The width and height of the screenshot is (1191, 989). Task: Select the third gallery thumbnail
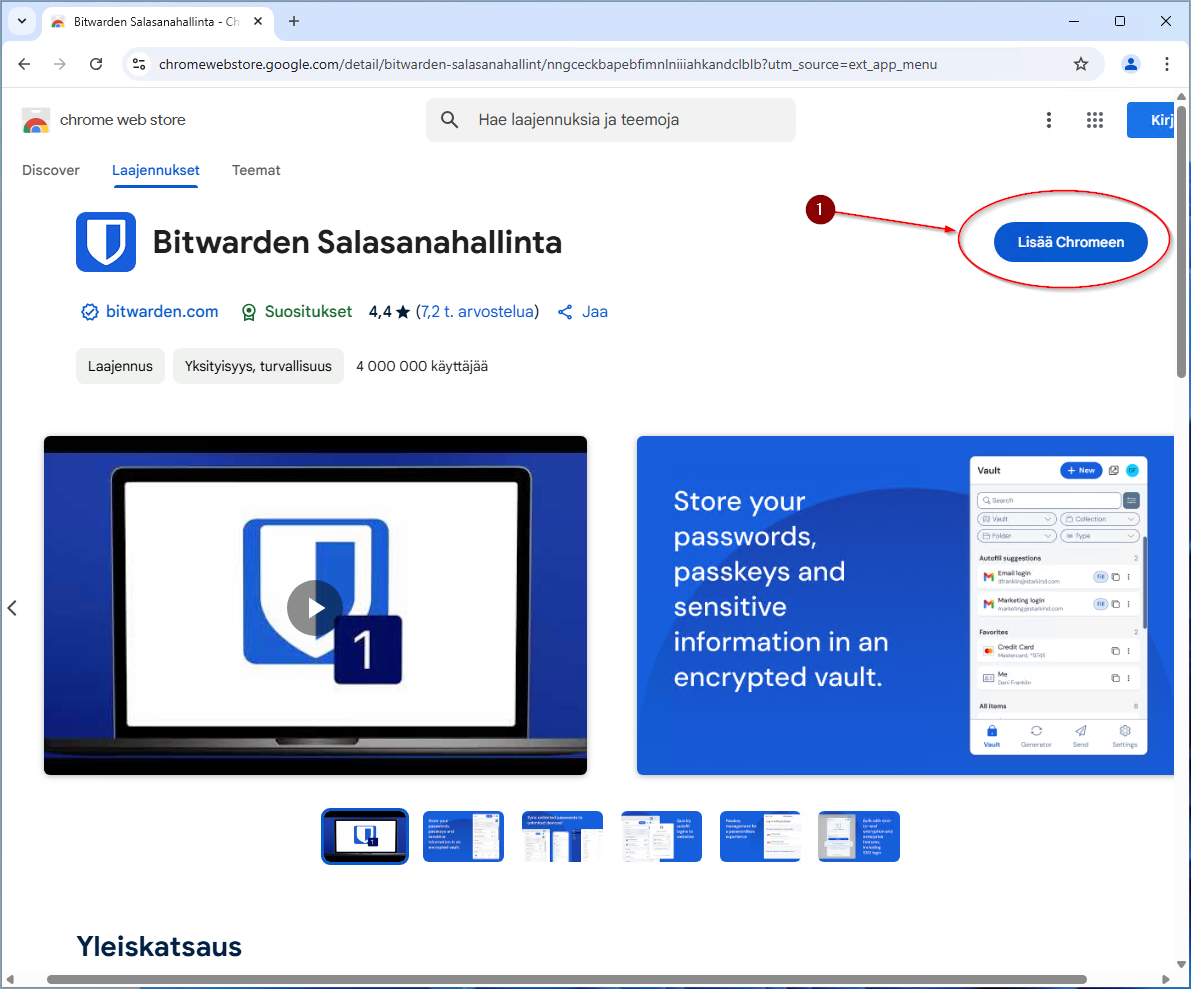point(562,836)
